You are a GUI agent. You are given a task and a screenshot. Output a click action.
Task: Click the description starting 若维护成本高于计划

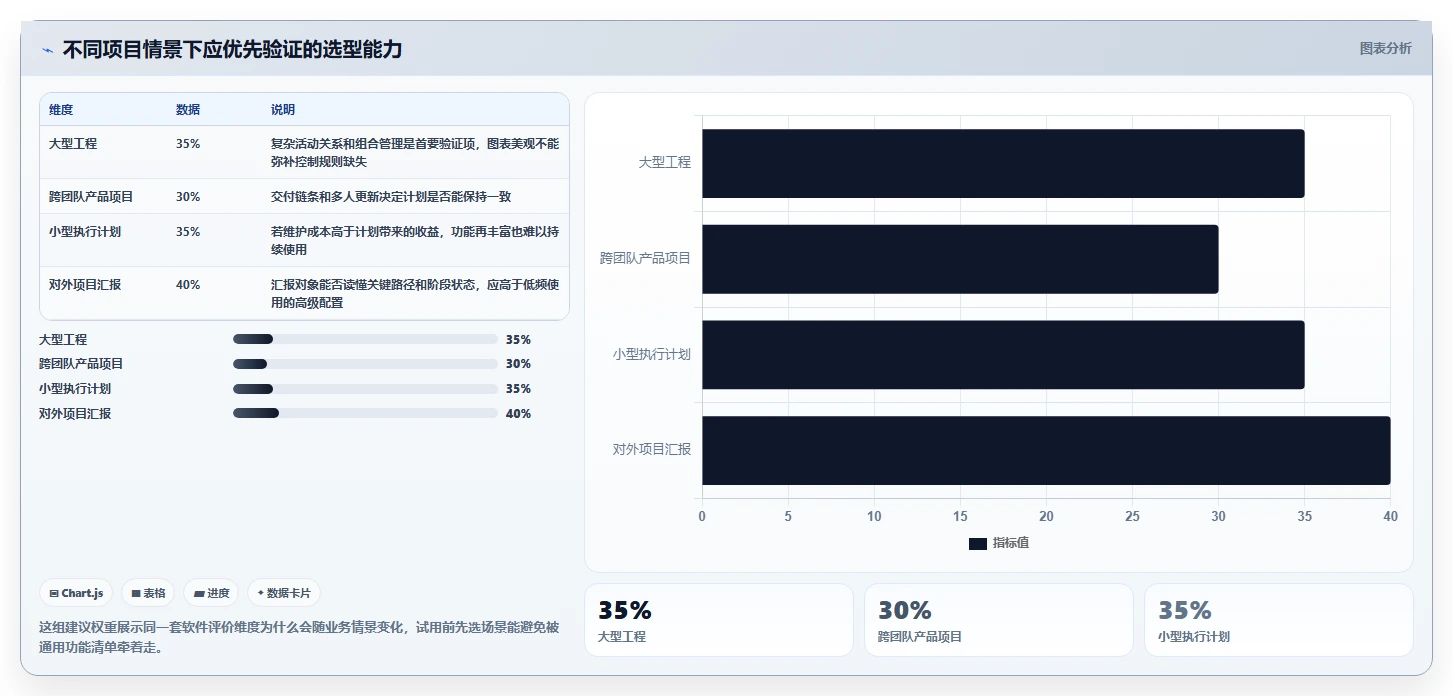pyautogui.click(x=415, y=240)
